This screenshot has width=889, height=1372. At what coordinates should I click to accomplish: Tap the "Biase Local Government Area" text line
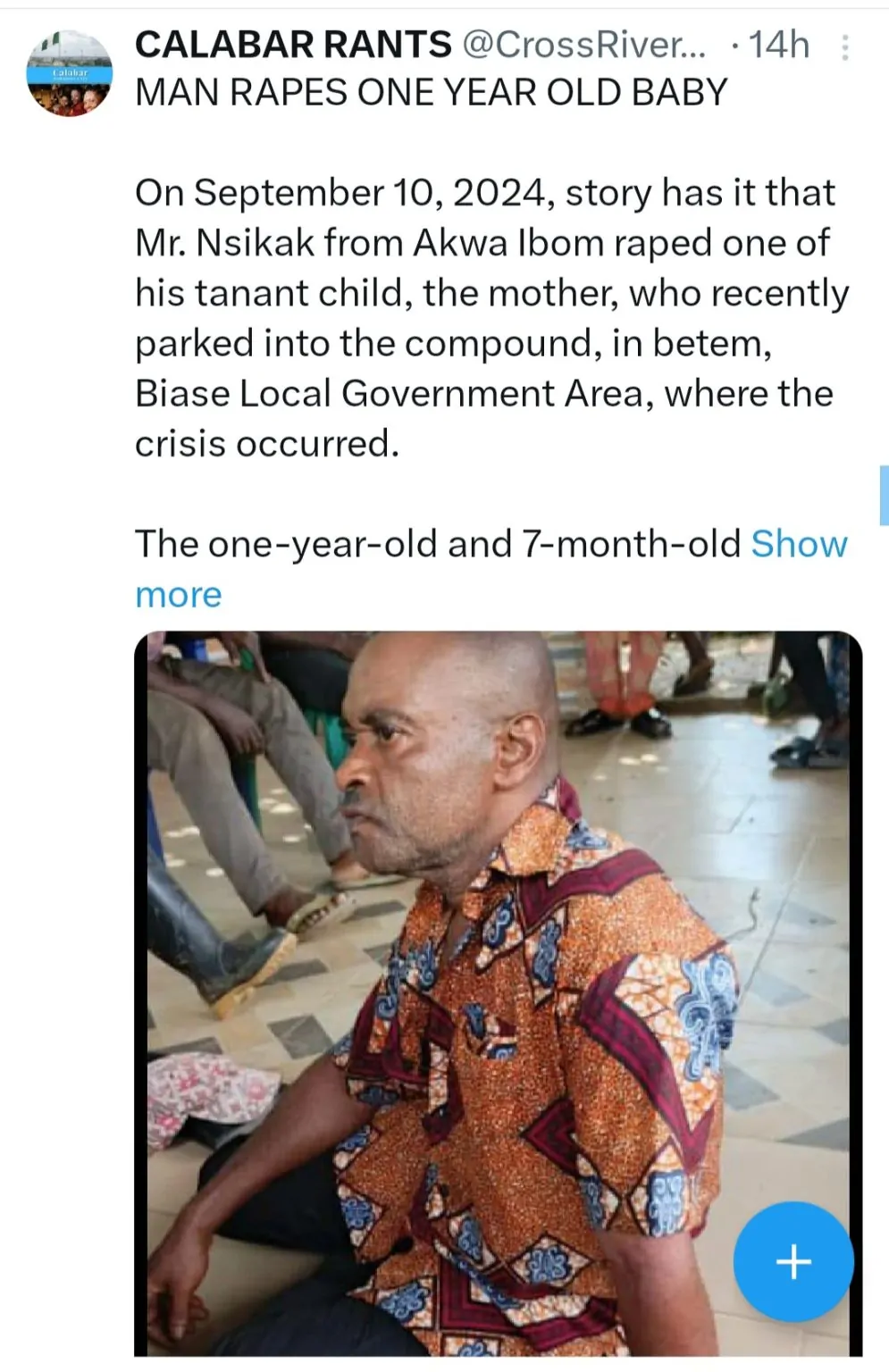point(484,394)
